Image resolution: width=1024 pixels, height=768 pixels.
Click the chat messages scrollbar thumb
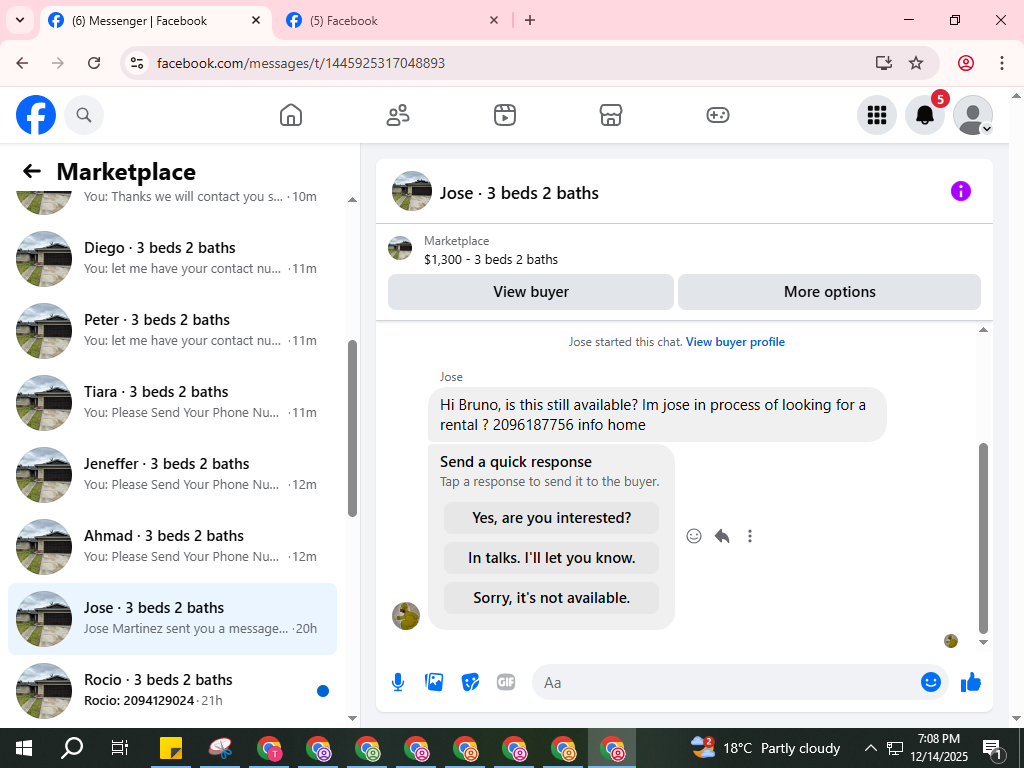pos(984,539)
